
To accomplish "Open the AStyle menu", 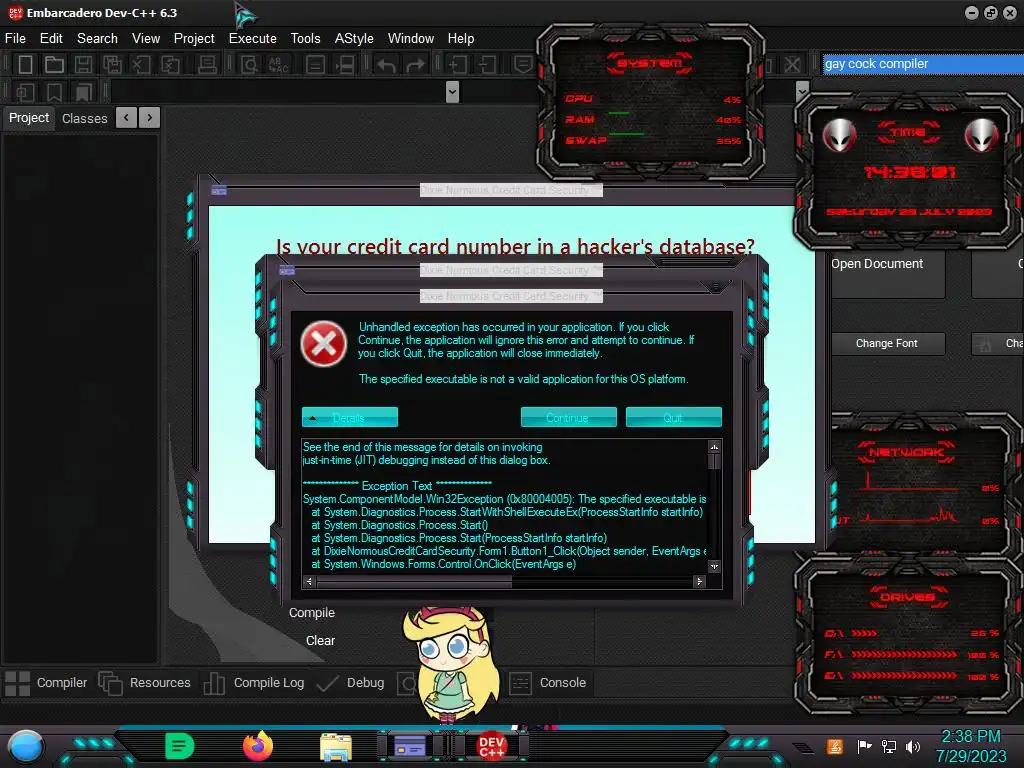I will [x=354, y=39].
